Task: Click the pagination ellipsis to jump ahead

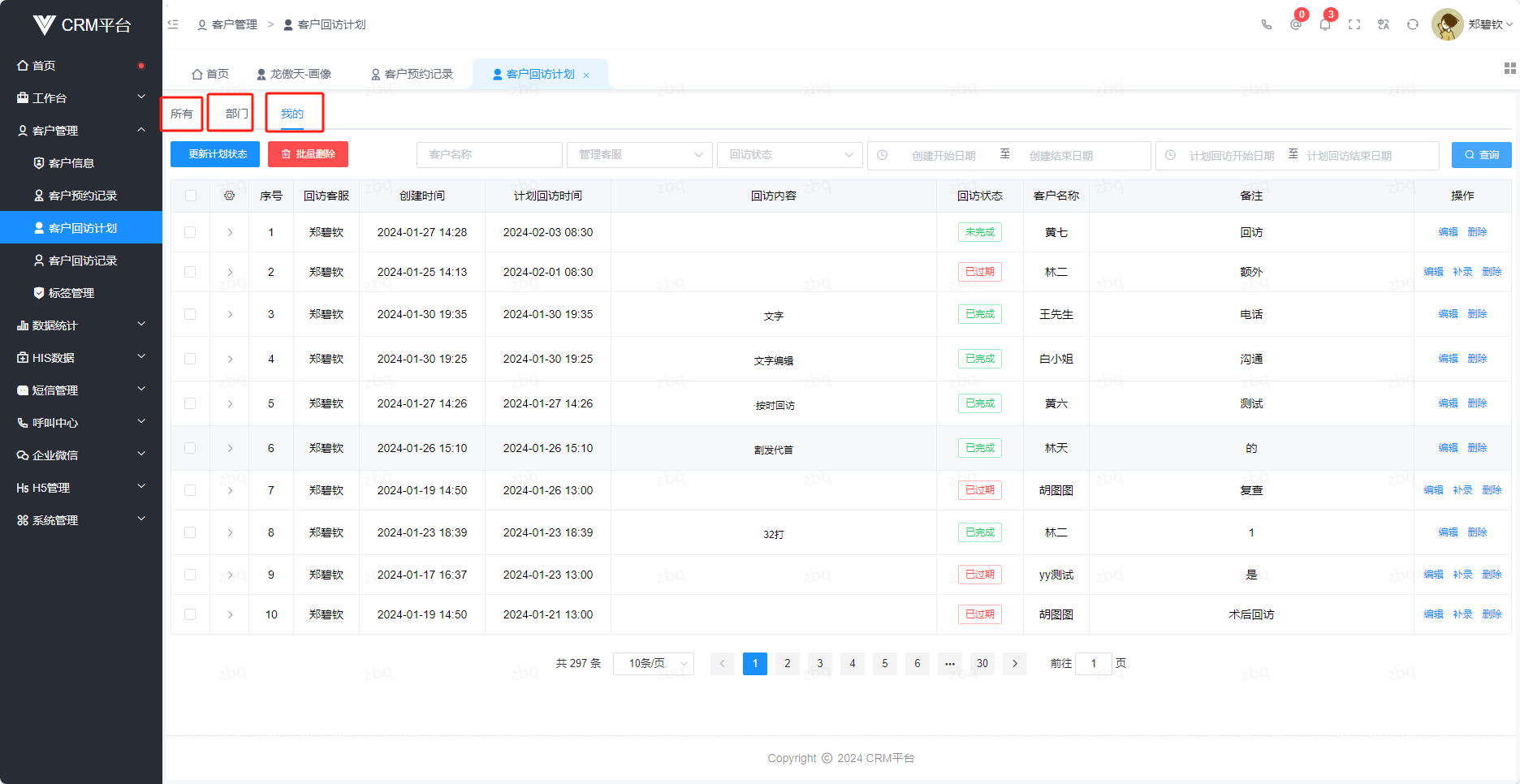Action: [x=950, y=663]
